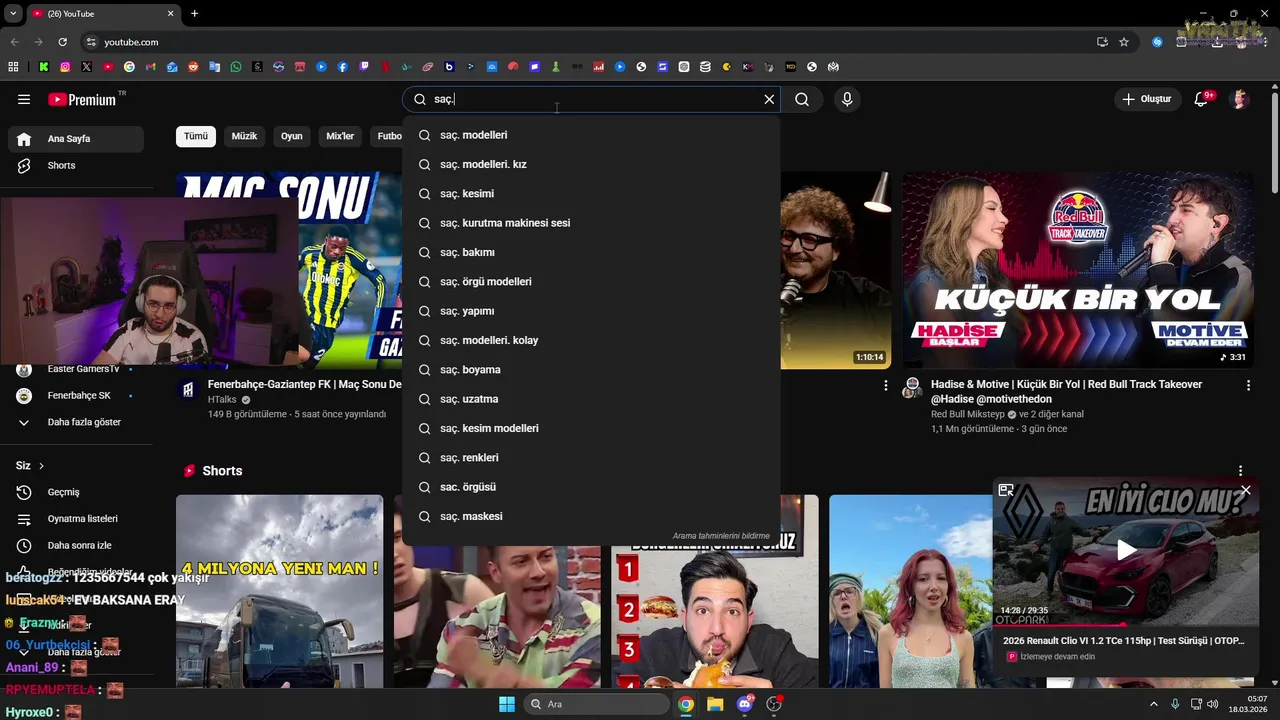Screen dimensions: 1280x720
Task: Select the Mix'ler filter chip
Action: pyautogui.click(x=340, y=136)
